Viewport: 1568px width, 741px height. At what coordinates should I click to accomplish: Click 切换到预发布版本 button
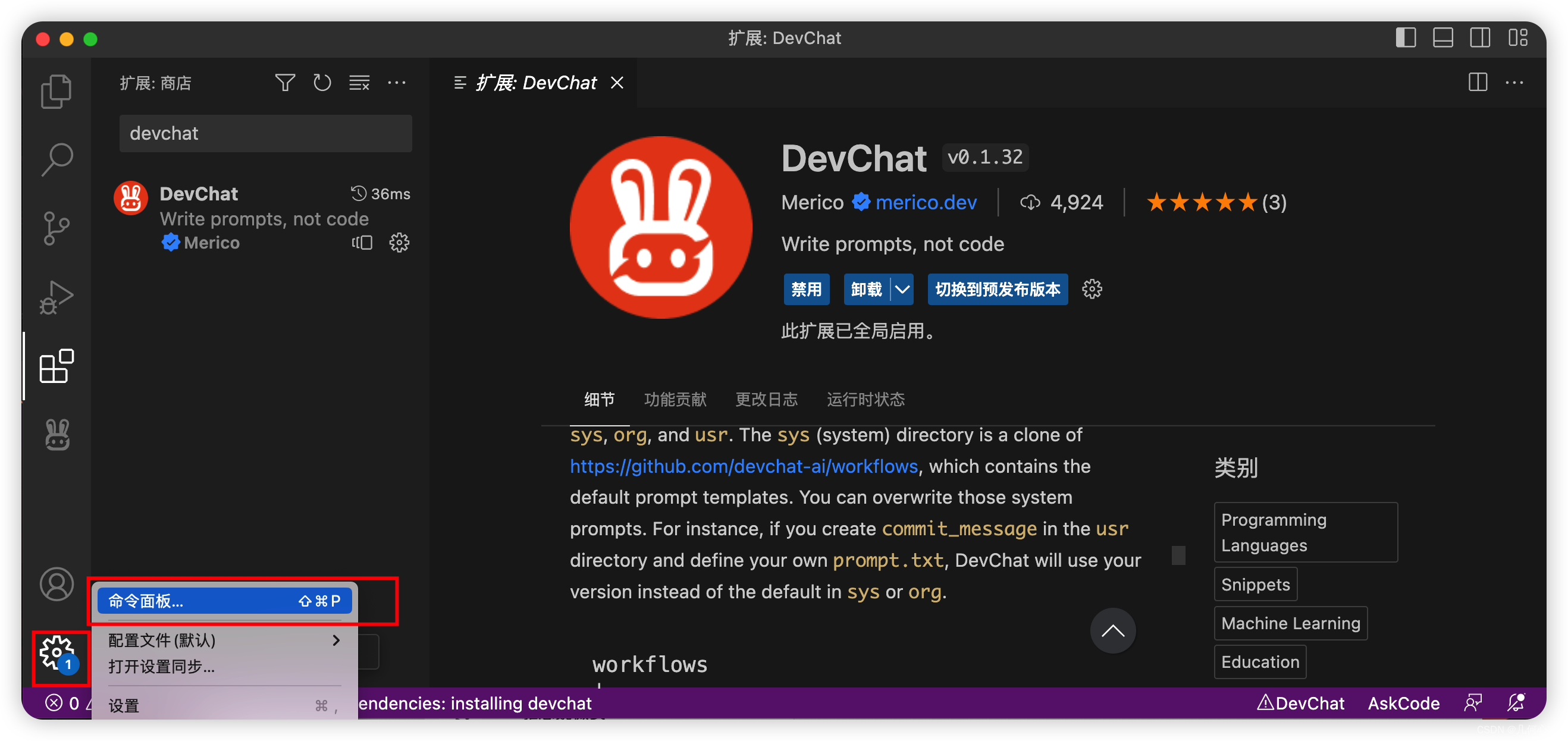click(997, 289)
